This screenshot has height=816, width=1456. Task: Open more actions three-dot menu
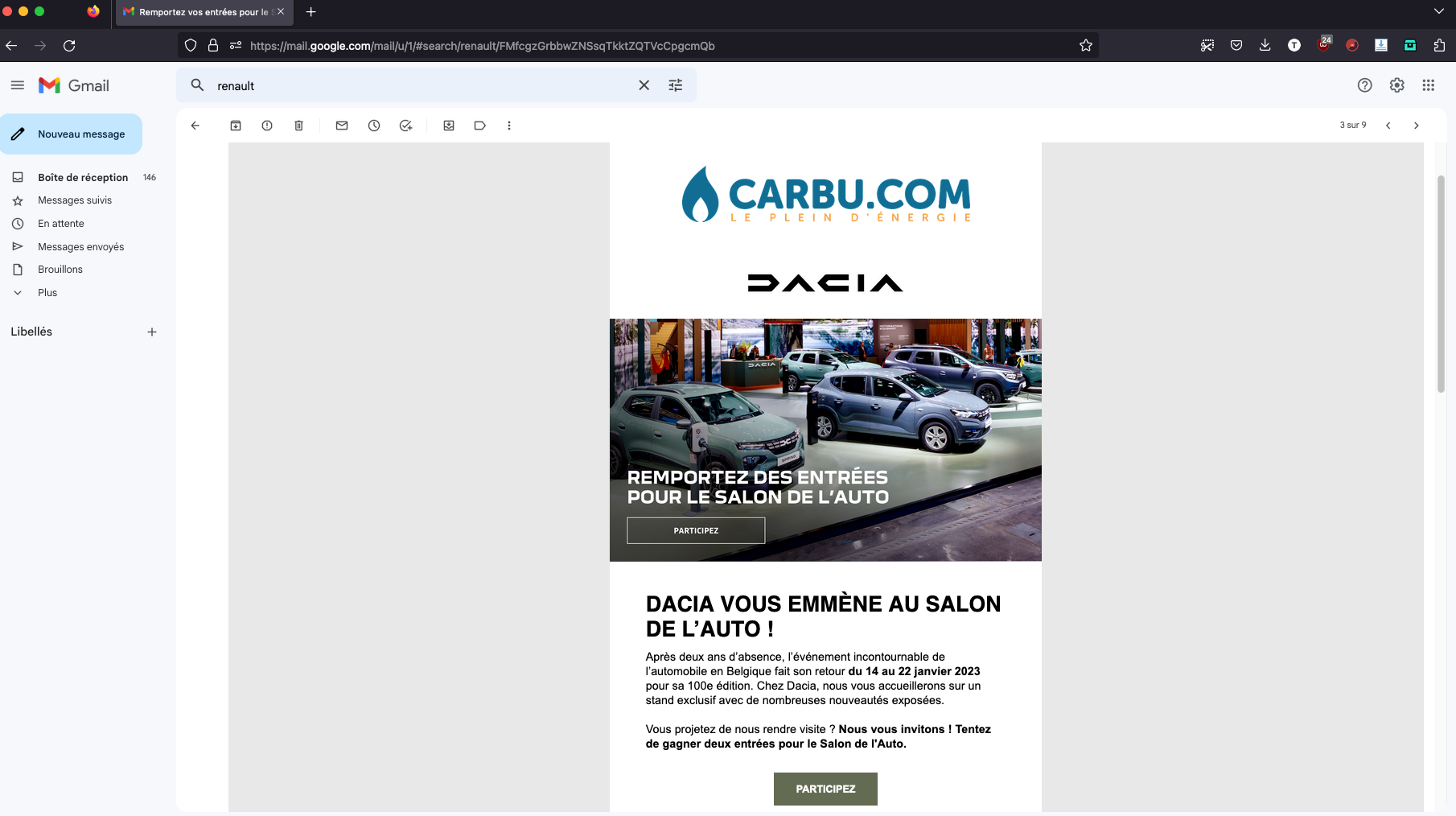point(509,126)
